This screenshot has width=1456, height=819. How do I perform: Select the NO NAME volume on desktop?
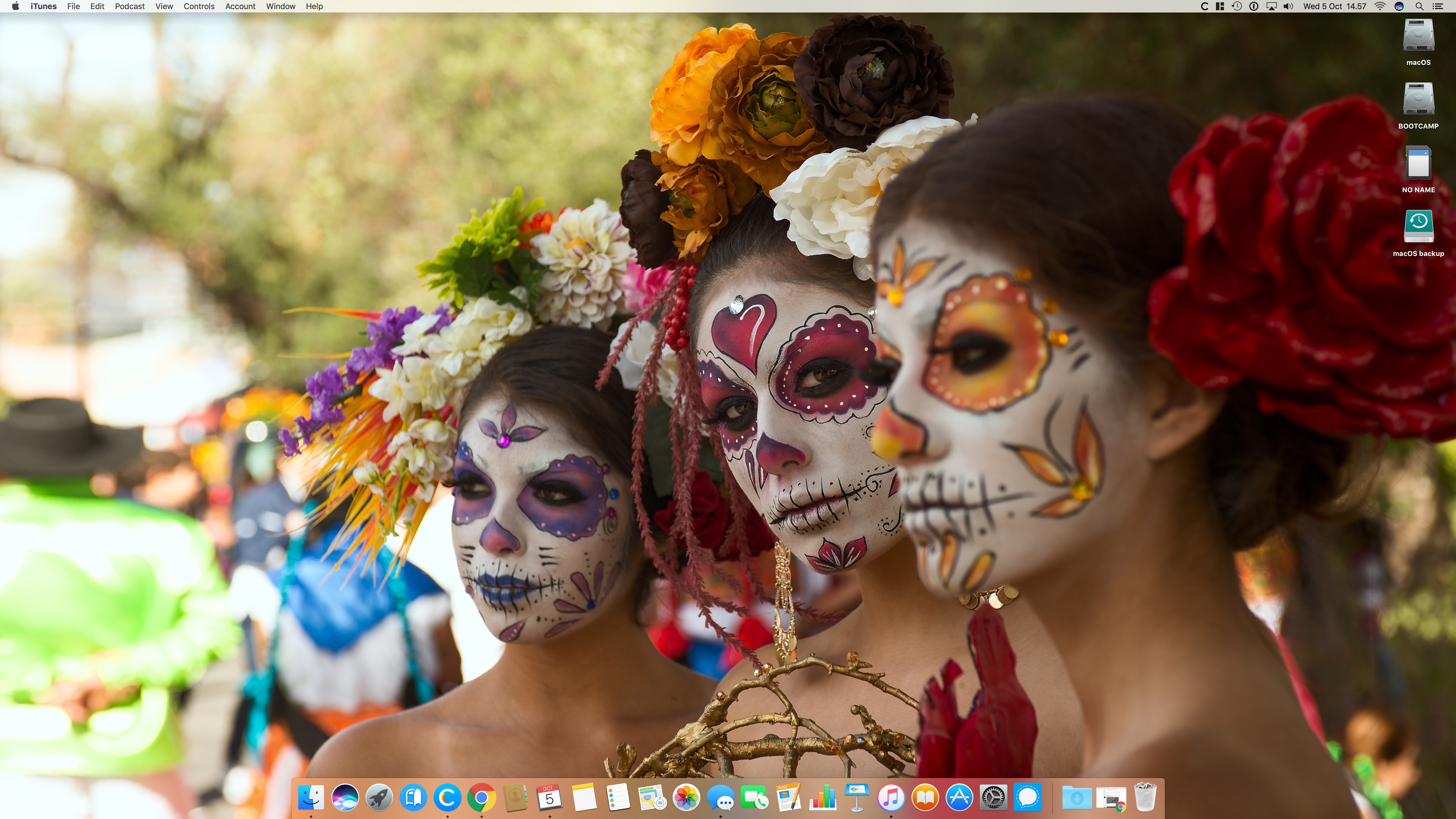pos(1418,170)
